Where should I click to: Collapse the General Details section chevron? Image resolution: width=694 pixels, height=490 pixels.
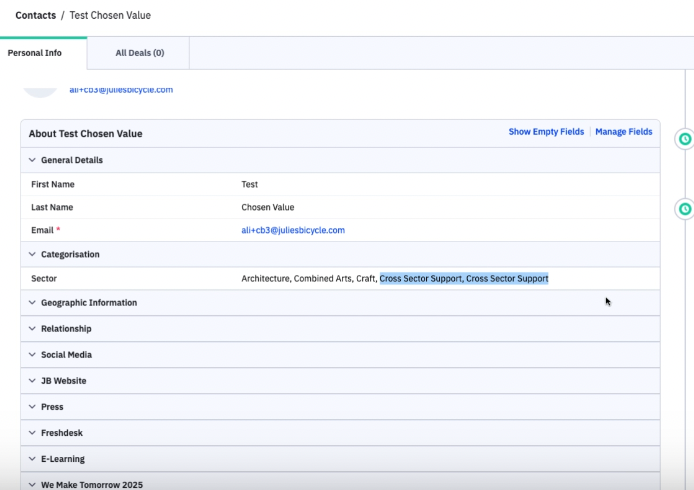tap(32, 160)
